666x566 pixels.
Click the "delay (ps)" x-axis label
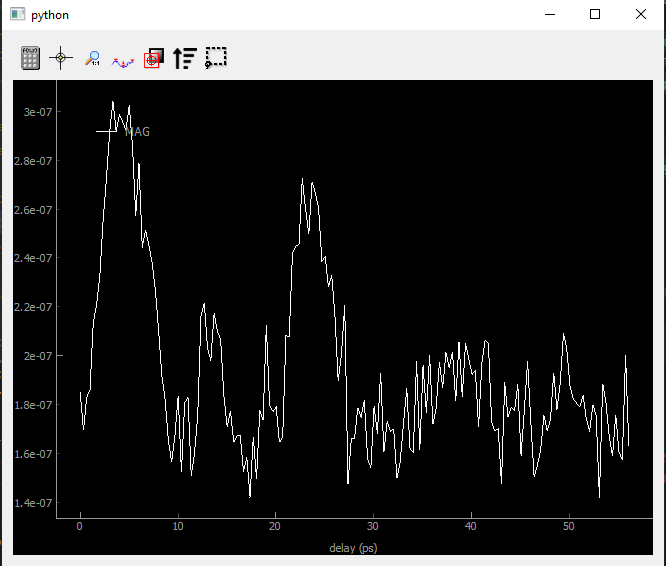coord(353,548)
